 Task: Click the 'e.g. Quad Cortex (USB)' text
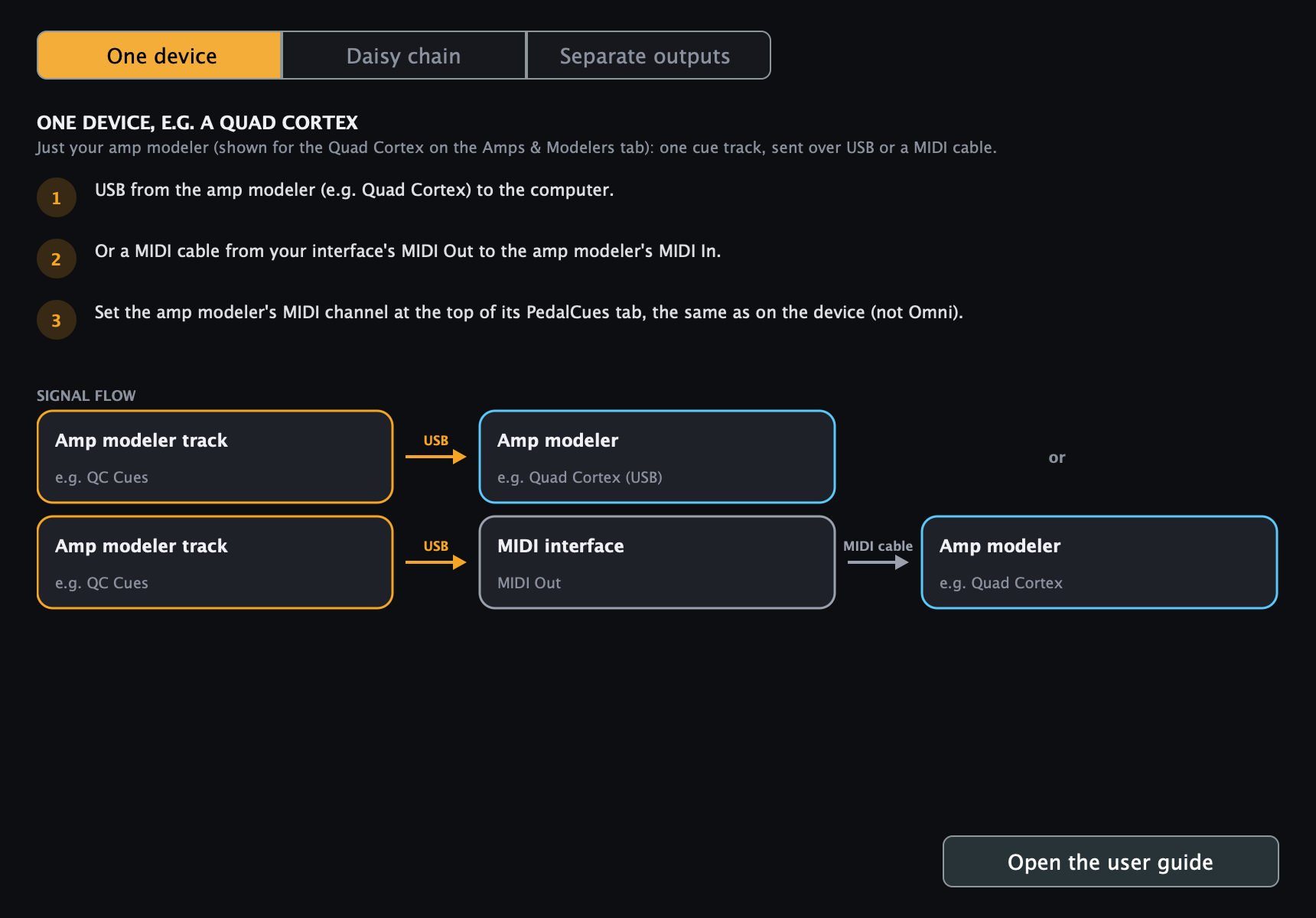(580, 477)
